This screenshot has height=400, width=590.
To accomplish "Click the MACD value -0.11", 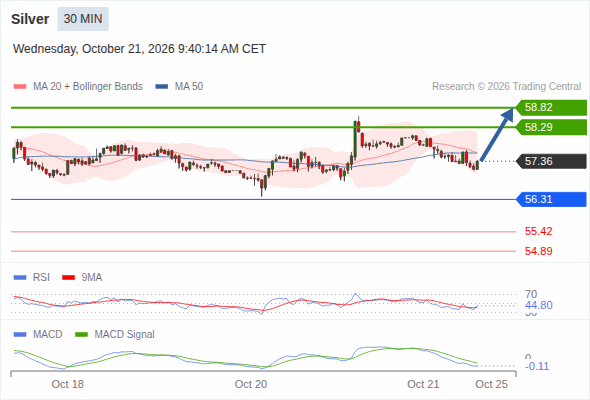I will (537, 366).
